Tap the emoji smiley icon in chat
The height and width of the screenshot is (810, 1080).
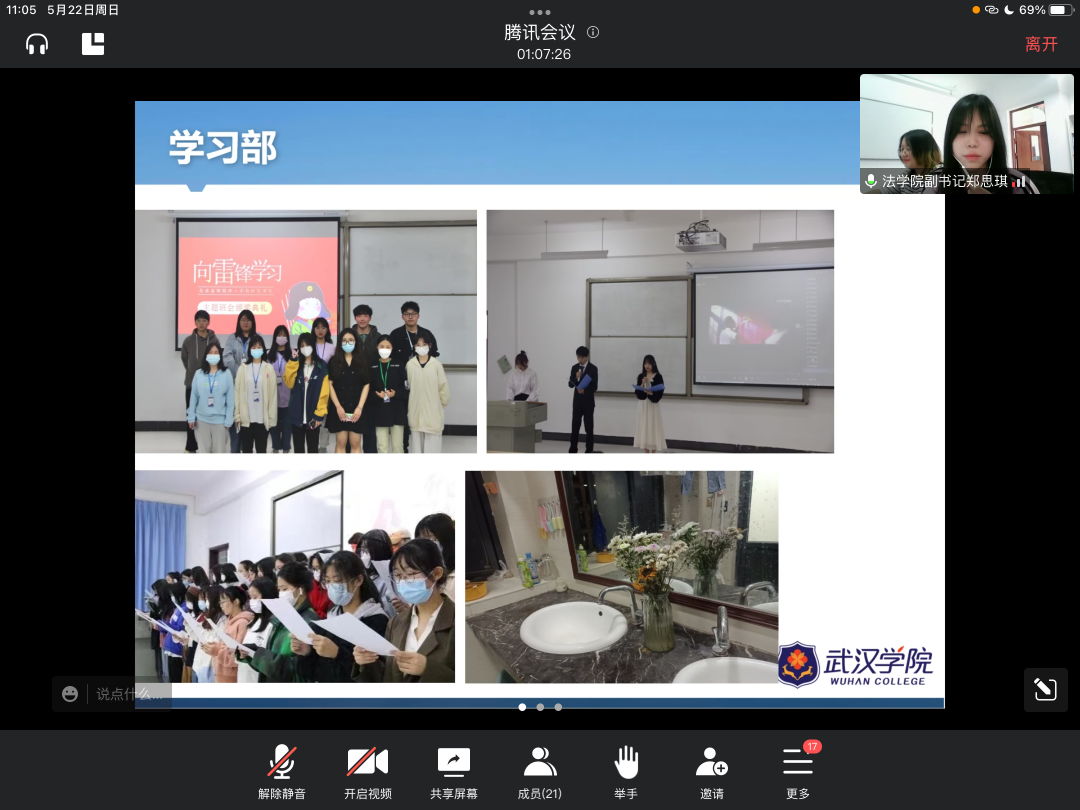click(x=70, y=694)
